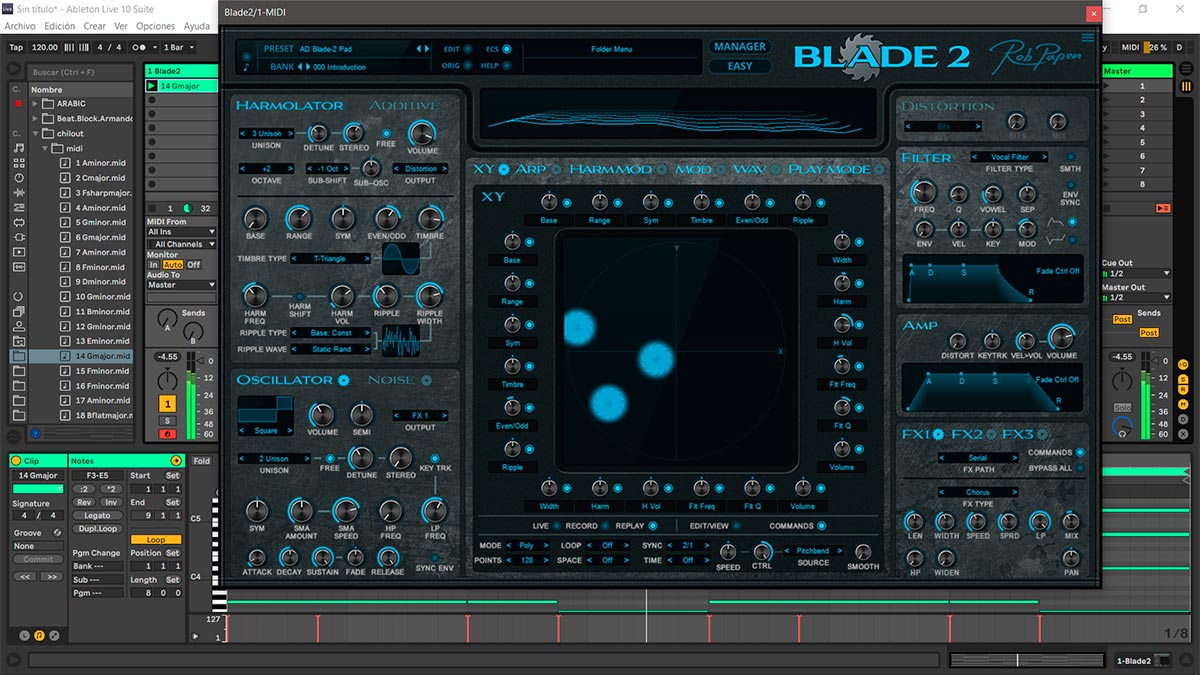Image resolution: width=1200 pixels, height=675 pixels.
Task: Expand the ARABIC folder tree arrow
Action: [x=35, y=104]
